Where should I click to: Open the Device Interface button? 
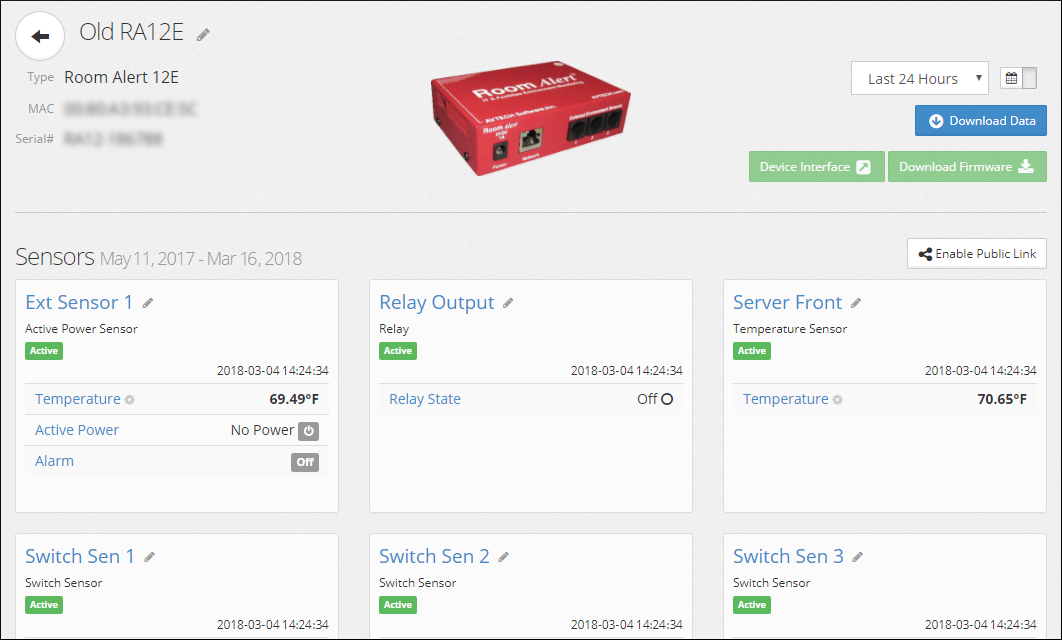pos(816,167)
